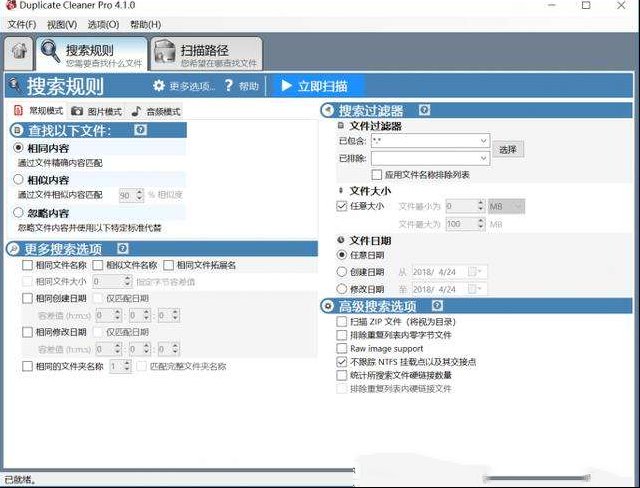The height and width of the screenshot is (488, 640).
Task: Click the document icon of 常规模式
Action: click(18, 111)
